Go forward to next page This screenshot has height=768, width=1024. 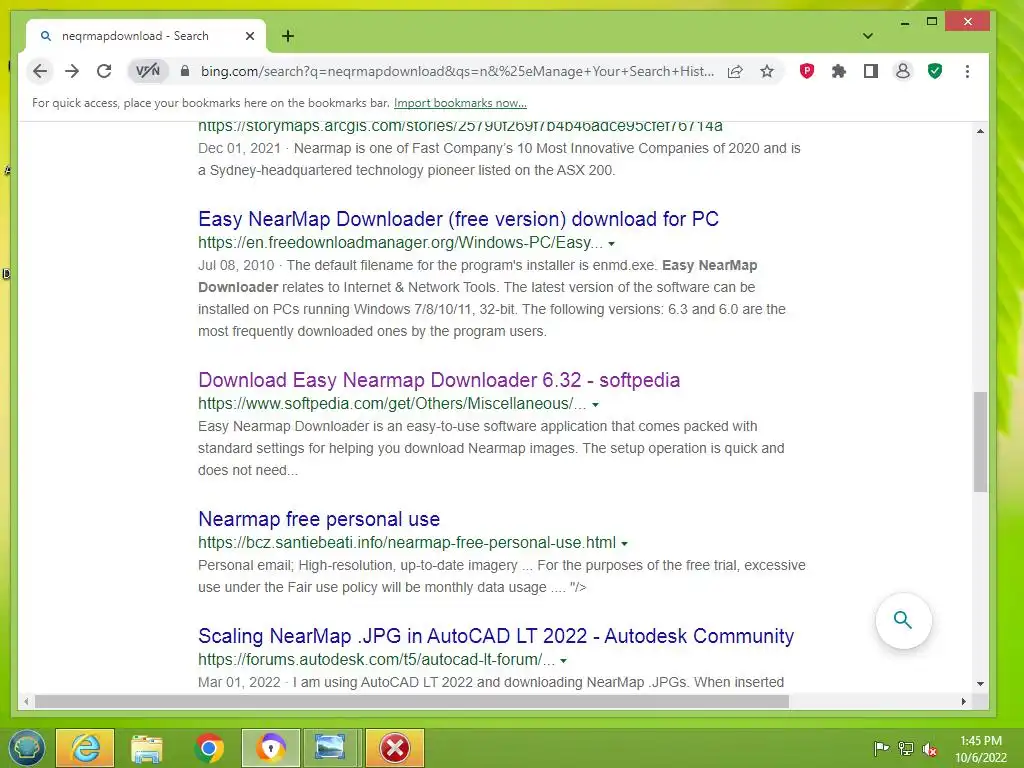[72, 71]
